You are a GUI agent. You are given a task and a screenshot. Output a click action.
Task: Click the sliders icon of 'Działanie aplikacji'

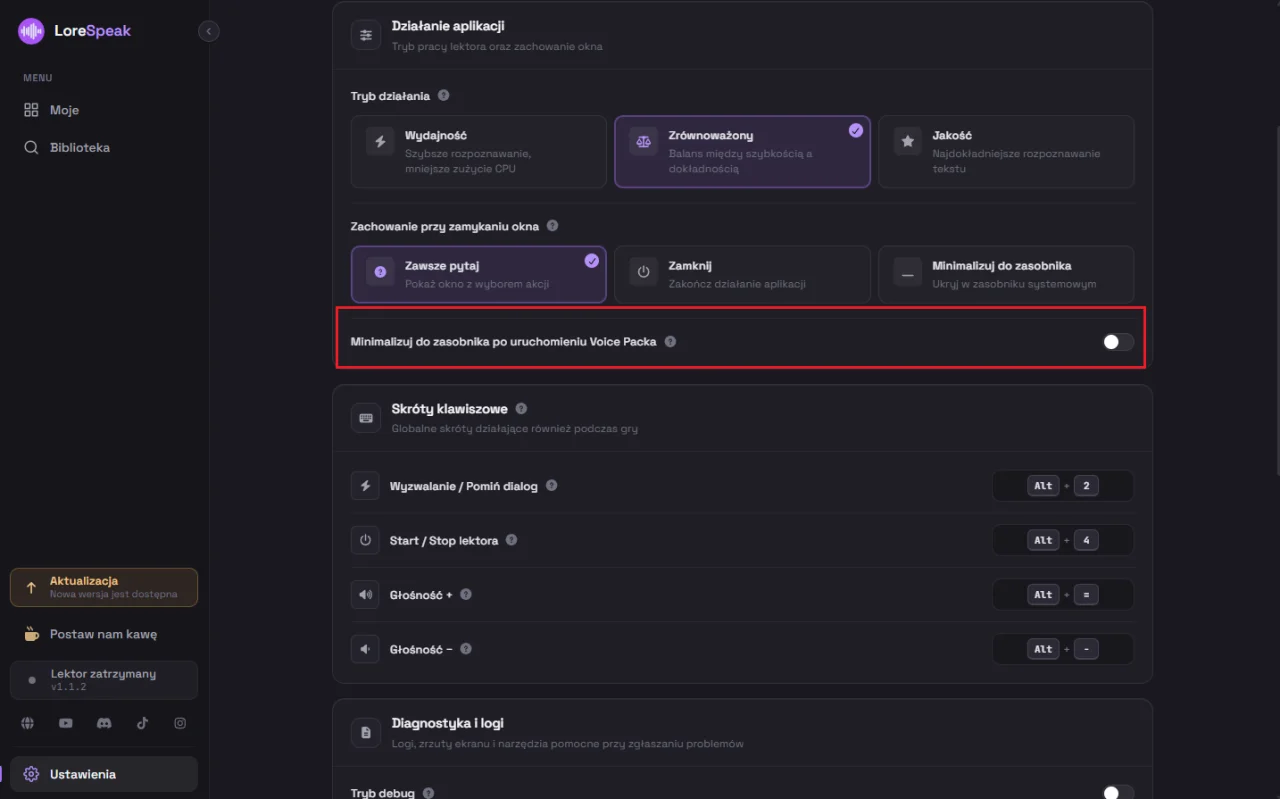click(x=366, y=35)
